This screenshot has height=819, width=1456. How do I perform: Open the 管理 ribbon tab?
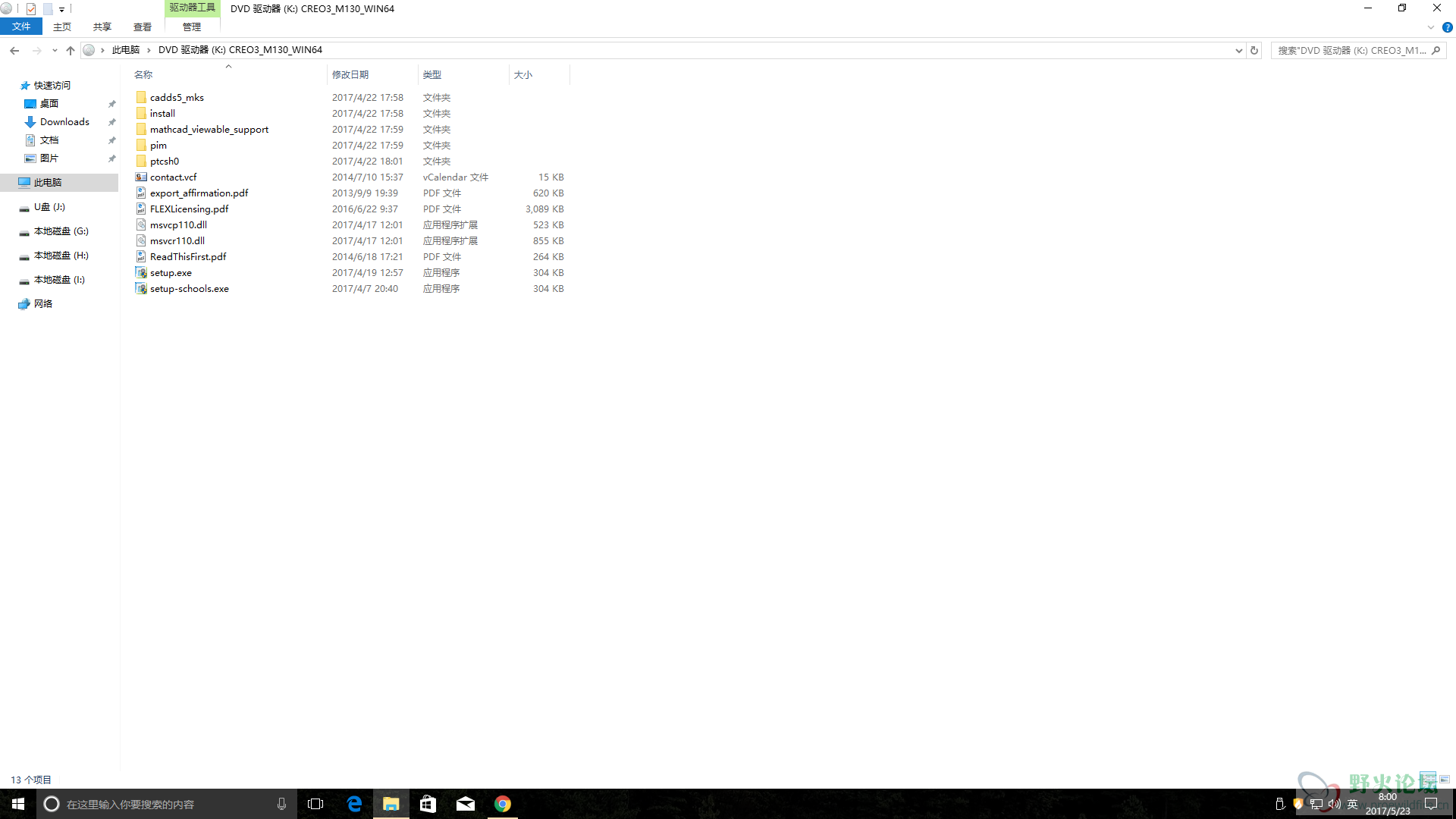coord(192,27)
